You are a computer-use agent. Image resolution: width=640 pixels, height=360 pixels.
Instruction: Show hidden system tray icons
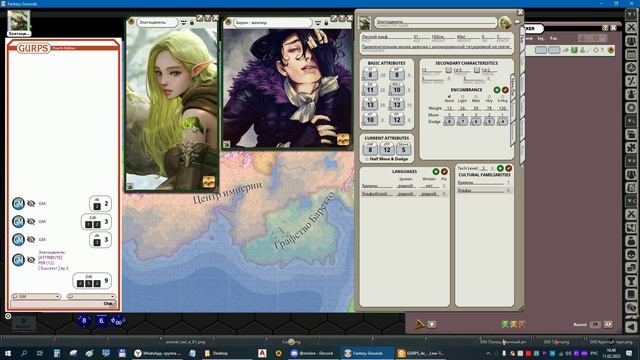[x=488, y=353]
